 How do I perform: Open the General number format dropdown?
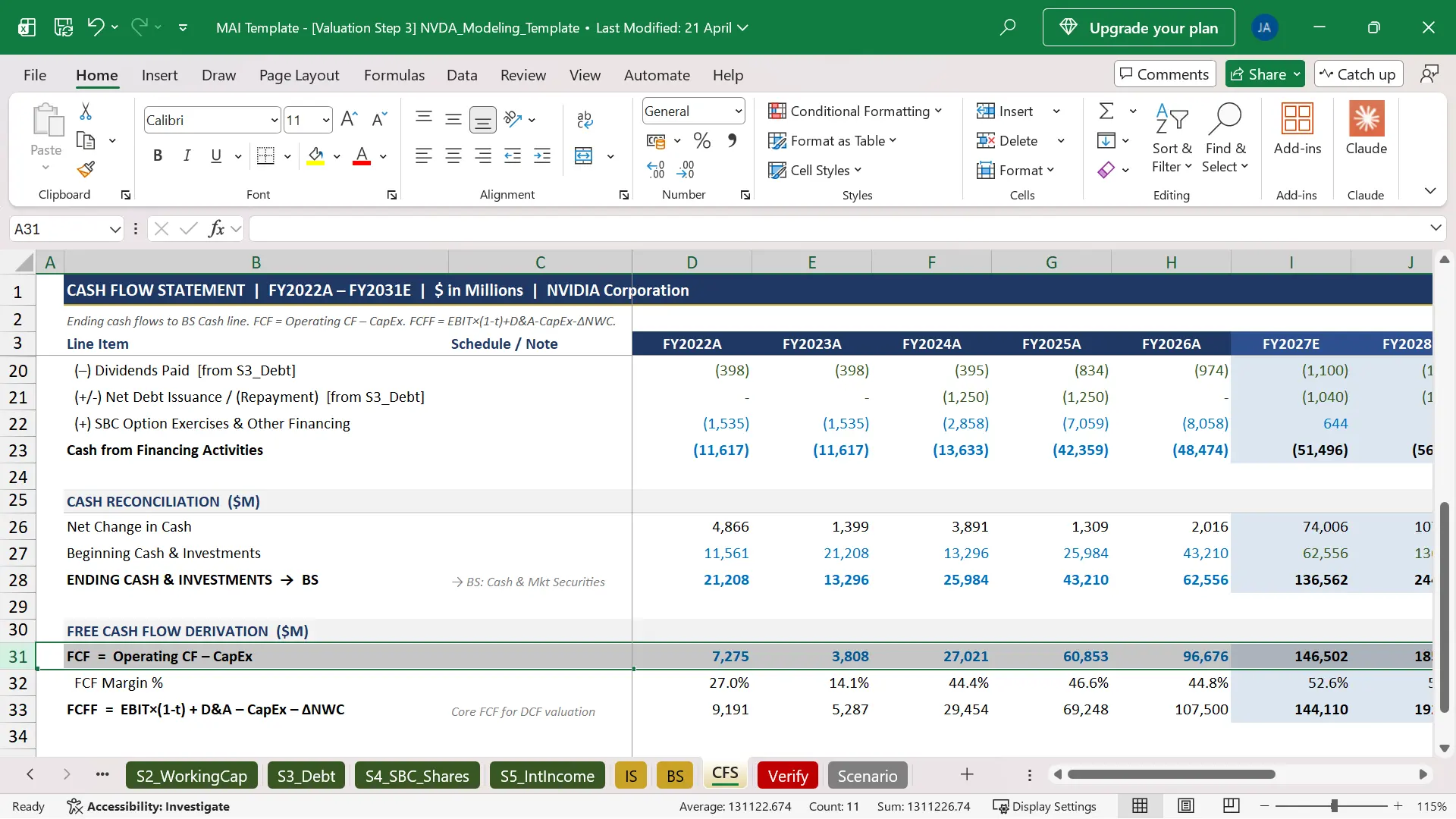tap(738, 111)
